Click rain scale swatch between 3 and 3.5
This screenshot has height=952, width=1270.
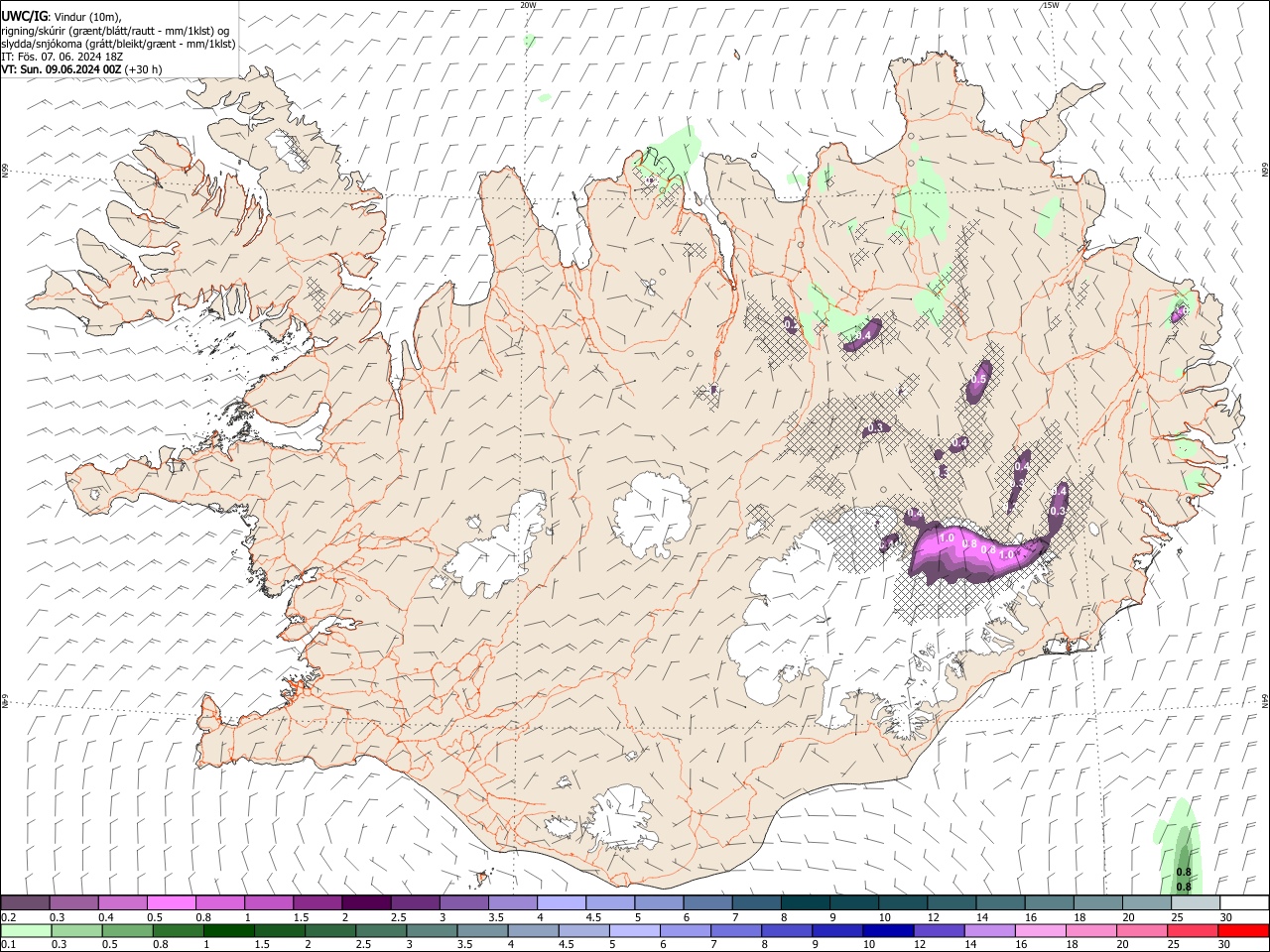[432, 931]
